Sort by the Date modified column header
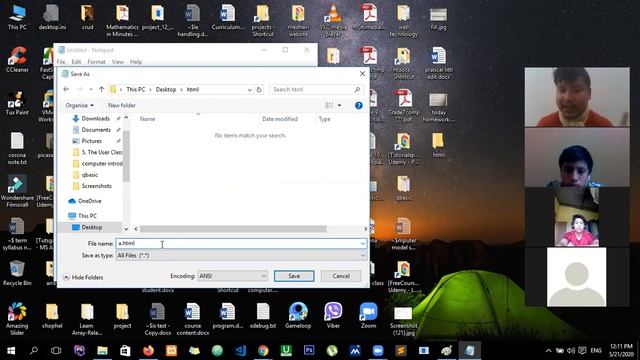 point(280,119)
